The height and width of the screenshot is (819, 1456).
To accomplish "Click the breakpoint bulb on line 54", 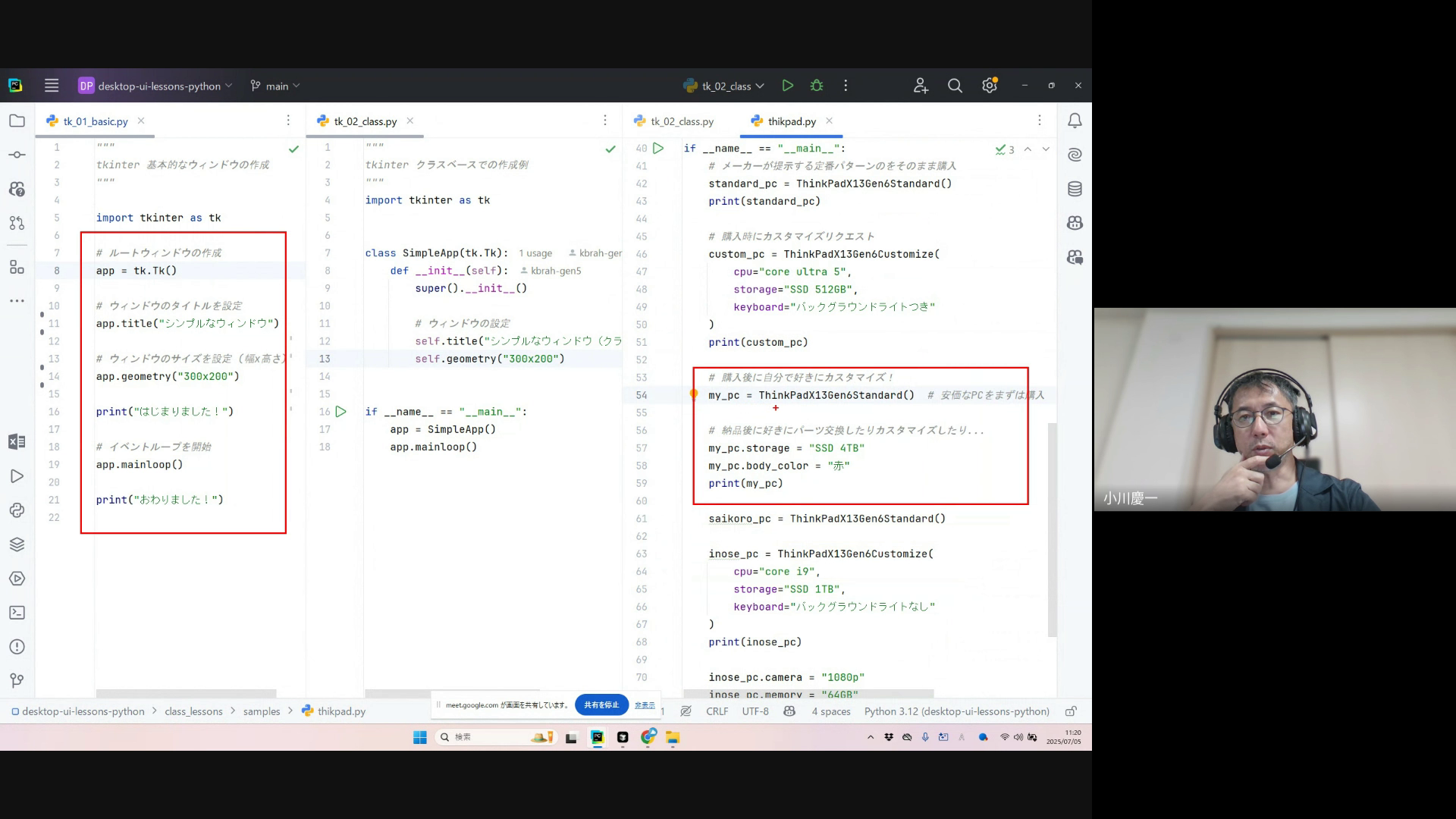I will click(x=693, y=394).
